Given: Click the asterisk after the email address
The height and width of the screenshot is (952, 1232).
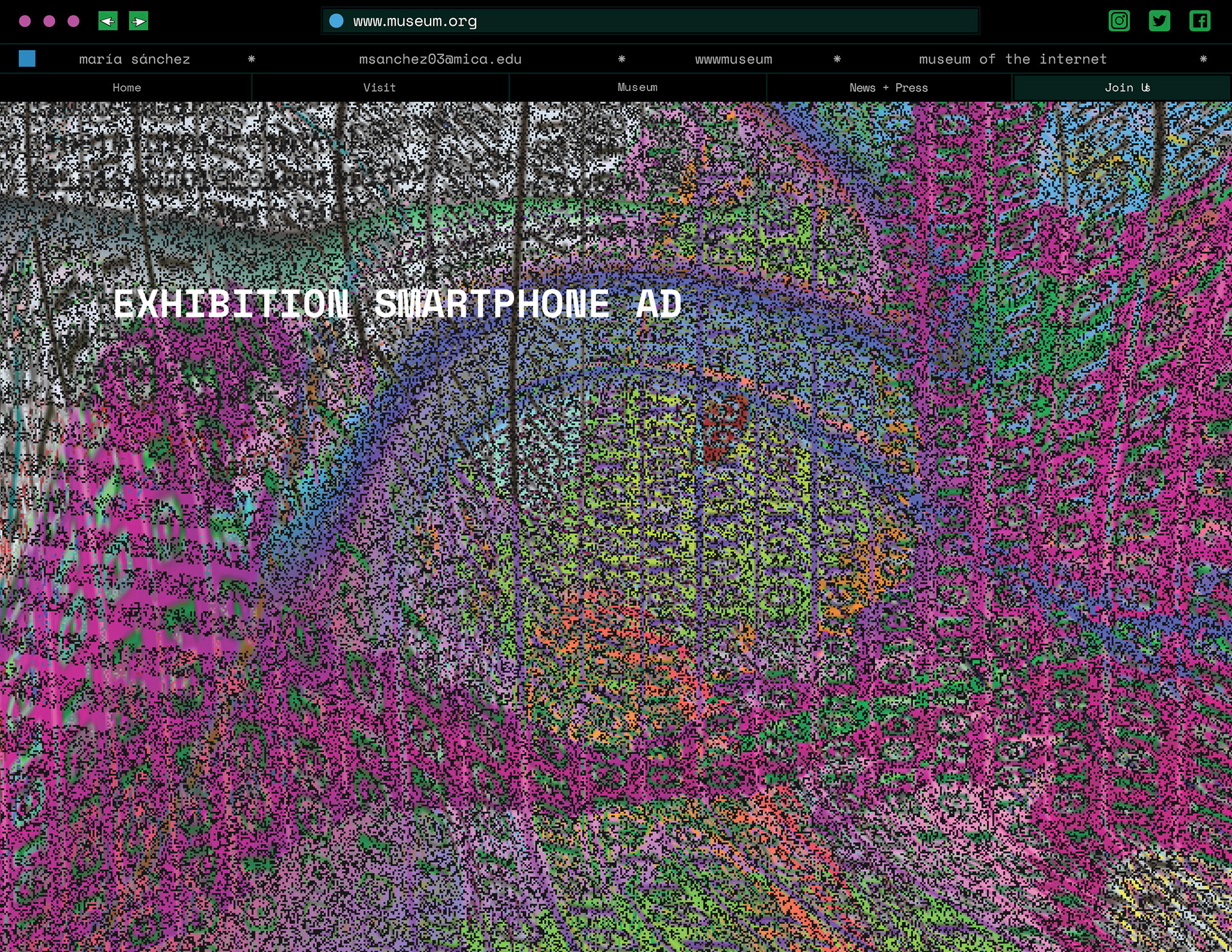Looking at the screenshot, I should click(x=621, y=59).
